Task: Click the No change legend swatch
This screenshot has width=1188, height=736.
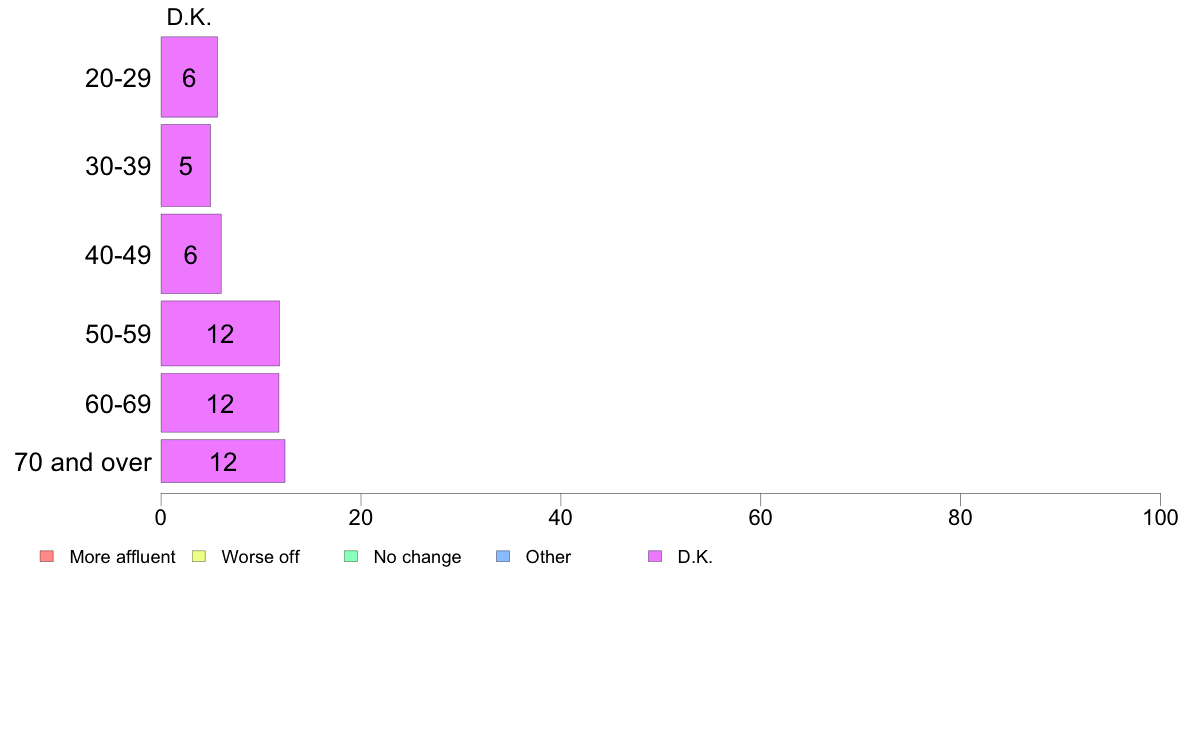Action: pyautogui.click(x=351, y=556)
